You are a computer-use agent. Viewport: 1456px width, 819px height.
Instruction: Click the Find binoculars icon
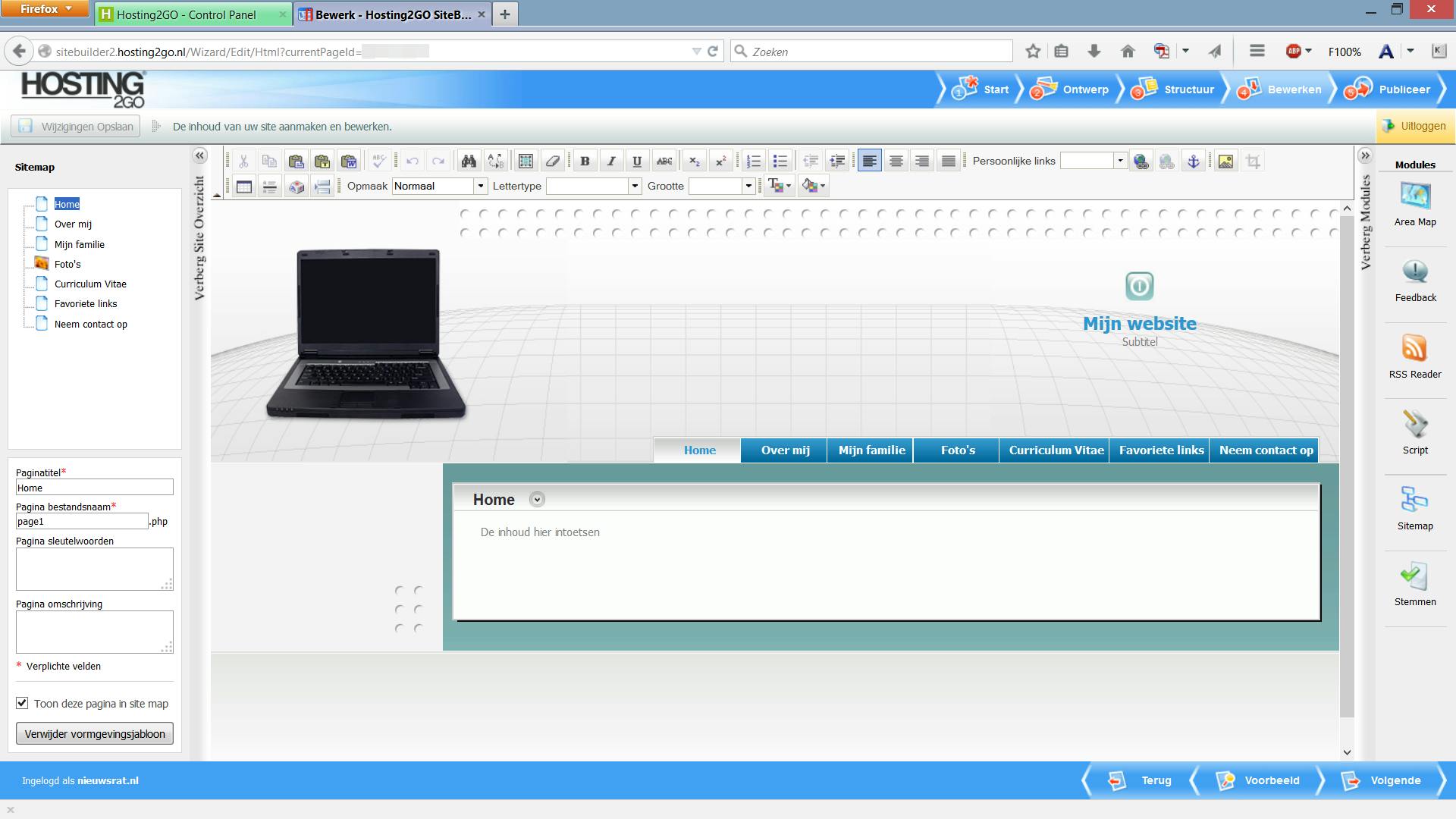(469, 161)
